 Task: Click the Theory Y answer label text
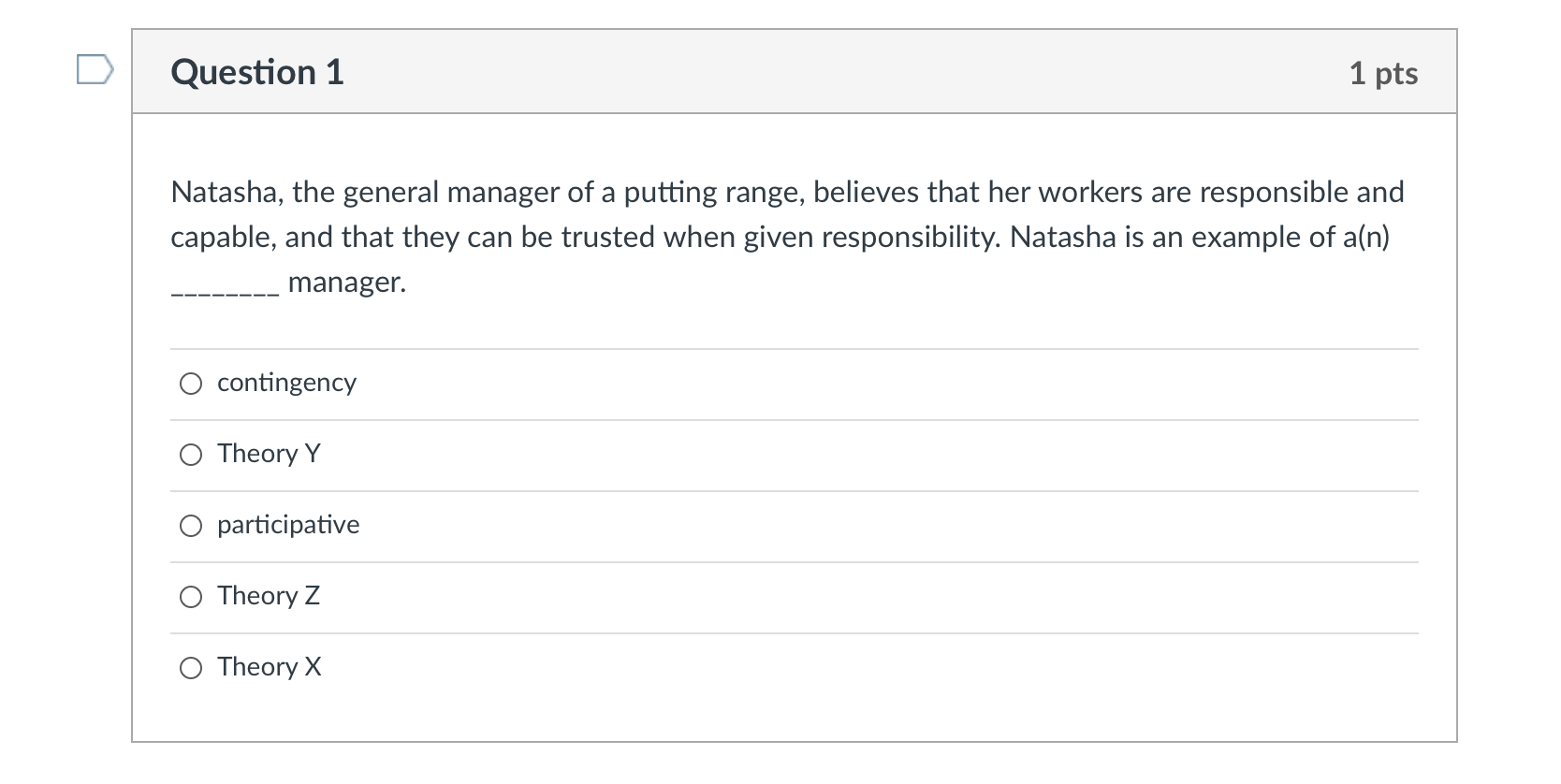[x=269, y=455]
